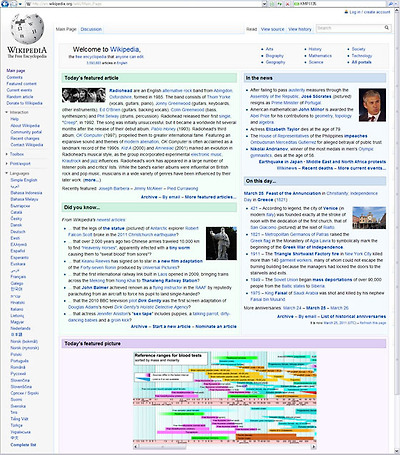Open the Thanaleng Railway Station link
Viewport: 400px width, 455px height.
tap(169, 281)
